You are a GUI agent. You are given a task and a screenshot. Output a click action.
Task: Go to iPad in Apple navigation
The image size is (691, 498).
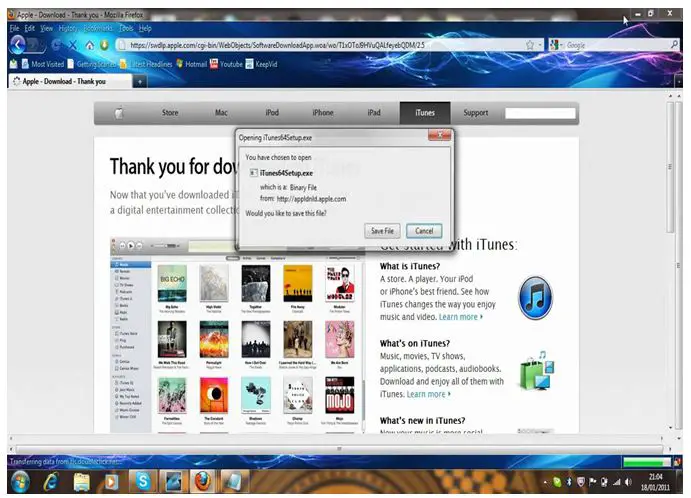[x=374, y=113]
